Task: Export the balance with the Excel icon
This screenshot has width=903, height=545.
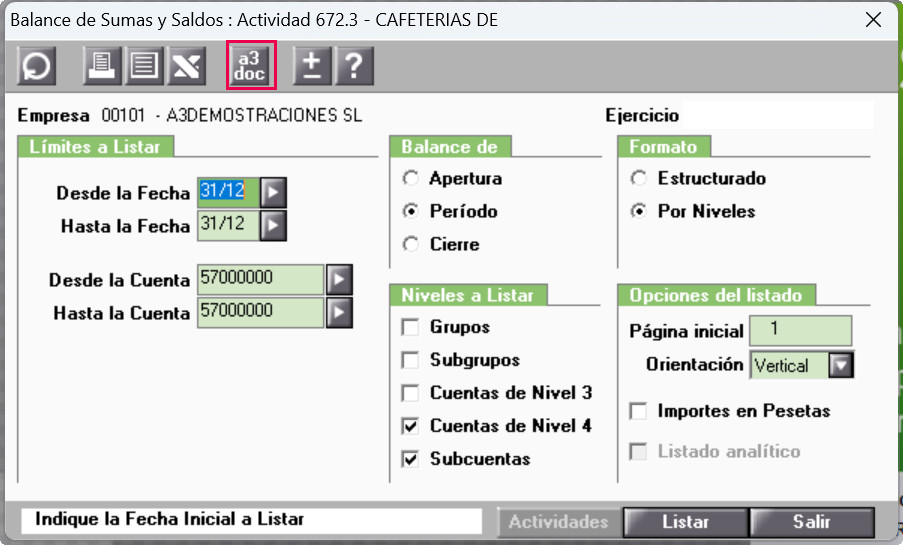Action: [187, 66]
